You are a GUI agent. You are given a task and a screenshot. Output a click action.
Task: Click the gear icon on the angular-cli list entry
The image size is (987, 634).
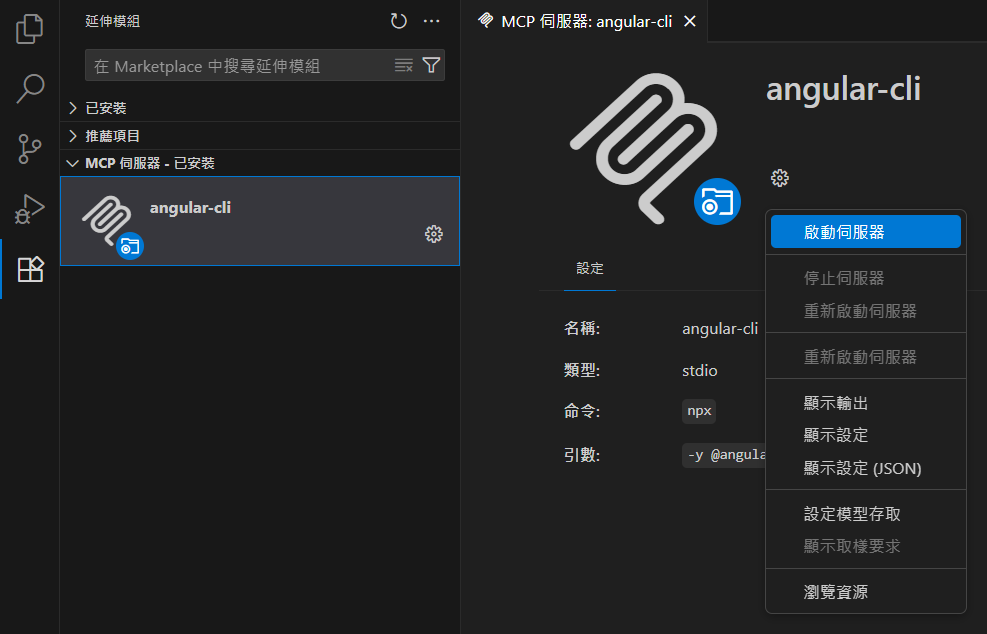point(433,234)
